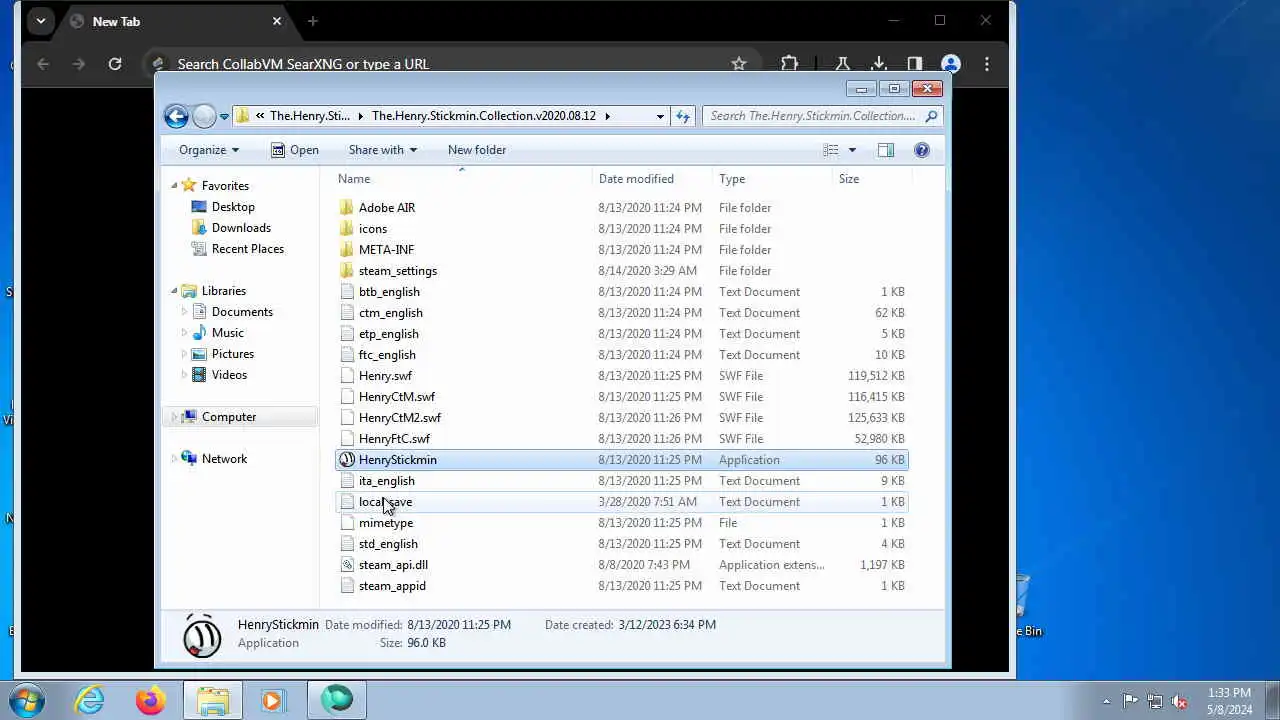The image size is (1280, 720).
Task: Open Chrome extensions puzzle icon
Action: [x=789, y=64]
